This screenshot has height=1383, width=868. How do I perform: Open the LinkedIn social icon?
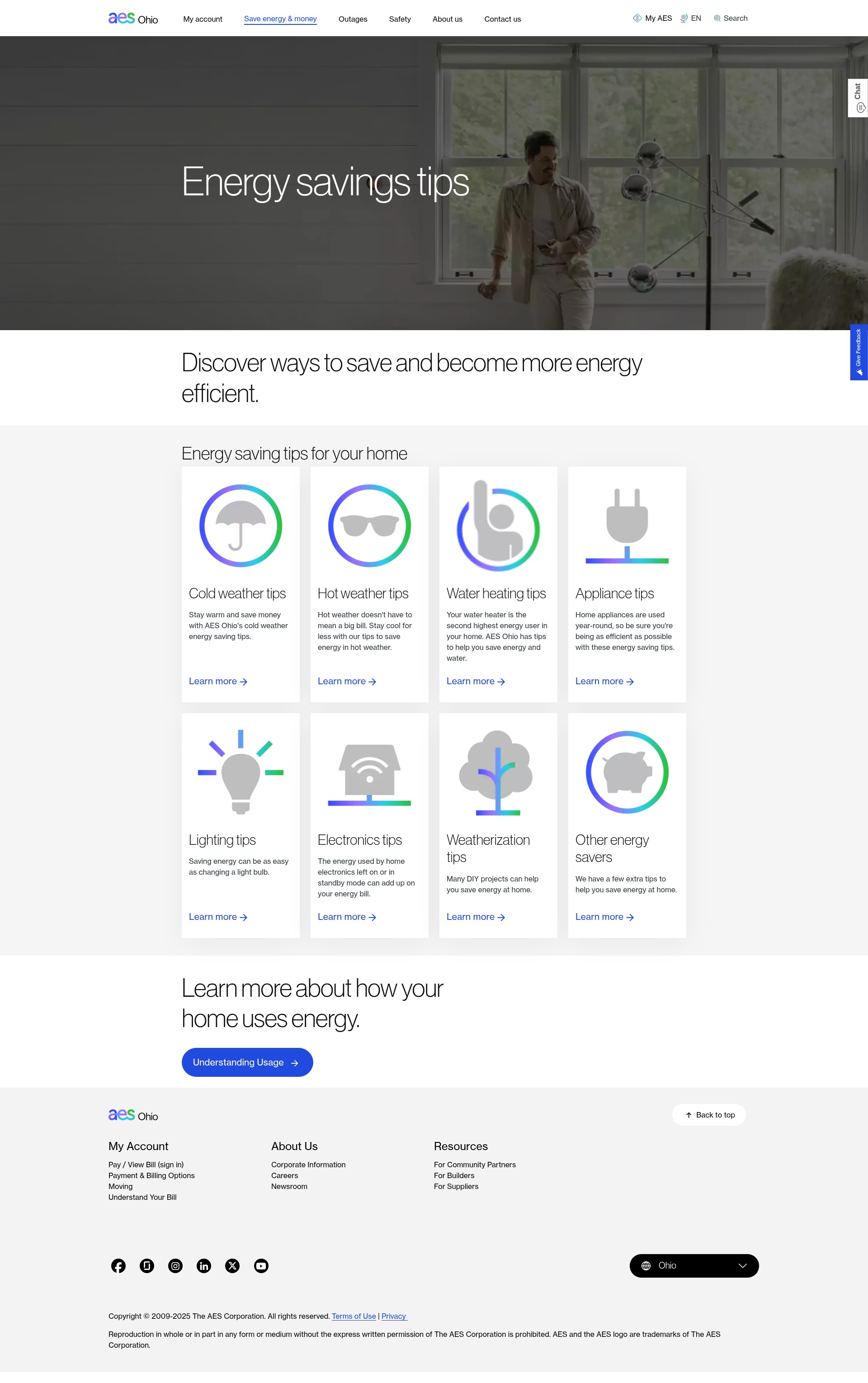click(204, 1266)
